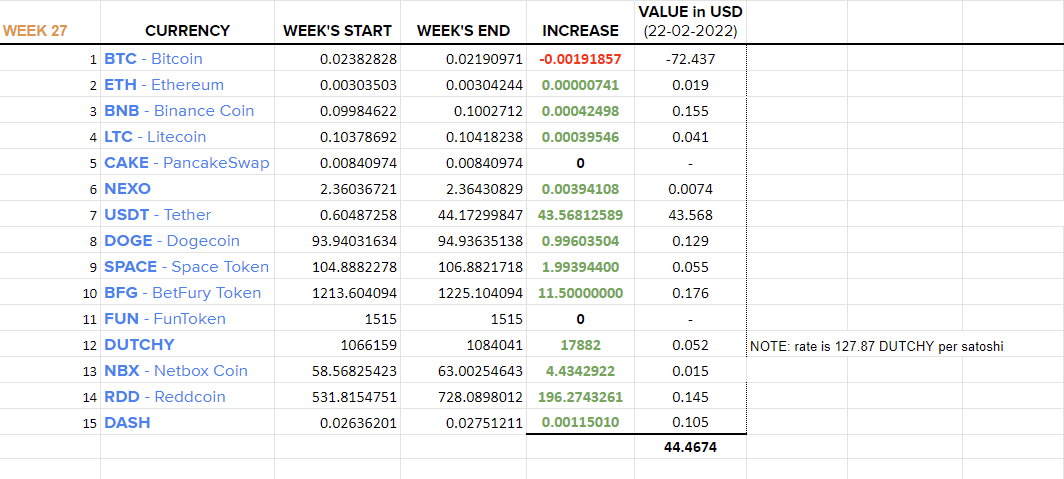
Task: Open the BTC - Bitcoin link
Action: coord(153,58)
